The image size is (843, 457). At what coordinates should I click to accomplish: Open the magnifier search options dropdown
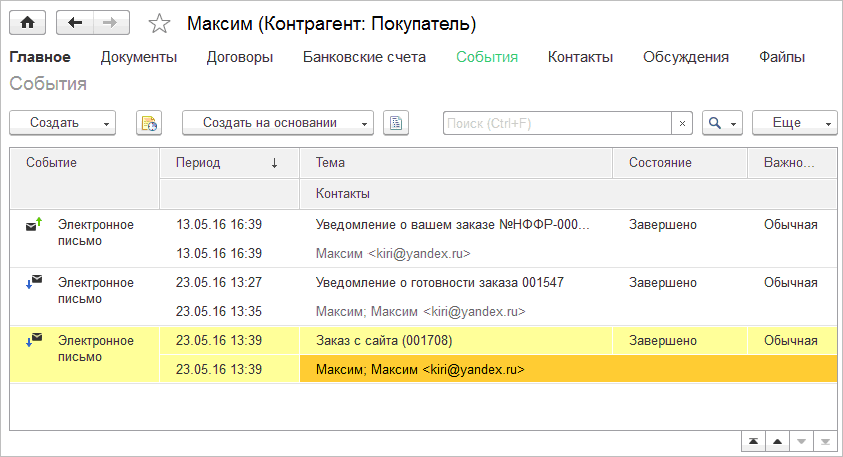coord(722,123)
